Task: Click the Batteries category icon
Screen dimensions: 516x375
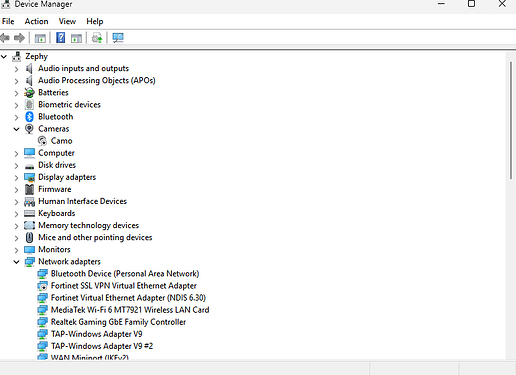Action: click(x=29, y=93)
